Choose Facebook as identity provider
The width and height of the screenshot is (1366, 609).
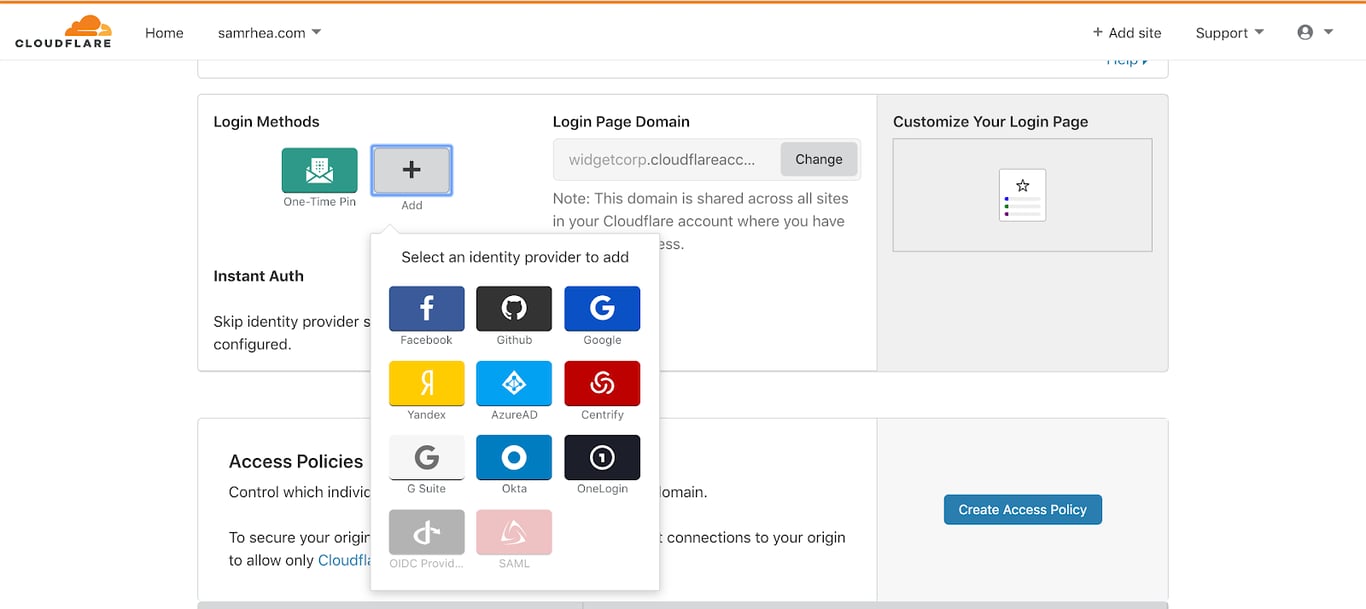point(426,309)
